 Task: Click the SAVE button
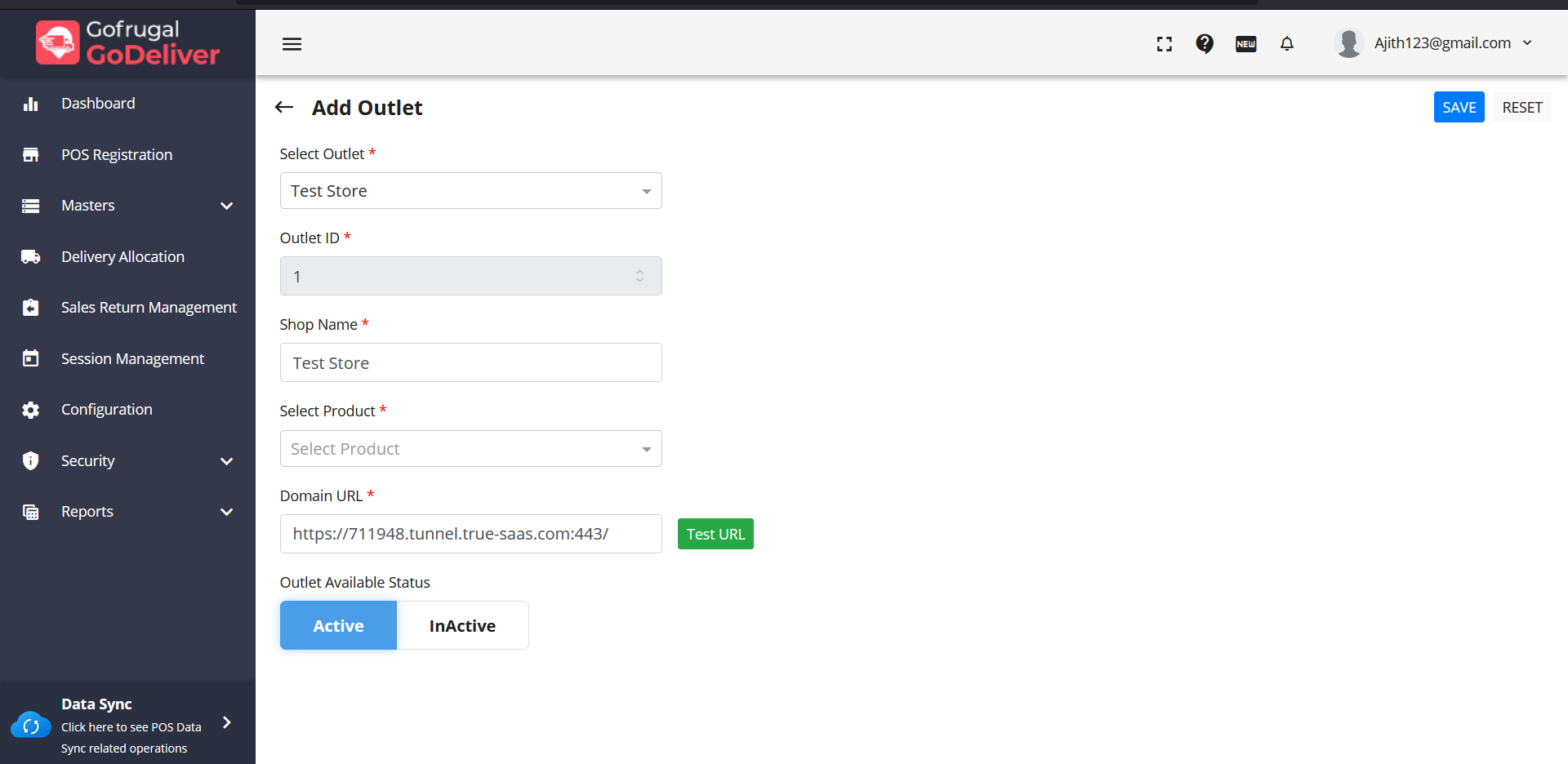pyautogui.click(x=1459, y=107)
